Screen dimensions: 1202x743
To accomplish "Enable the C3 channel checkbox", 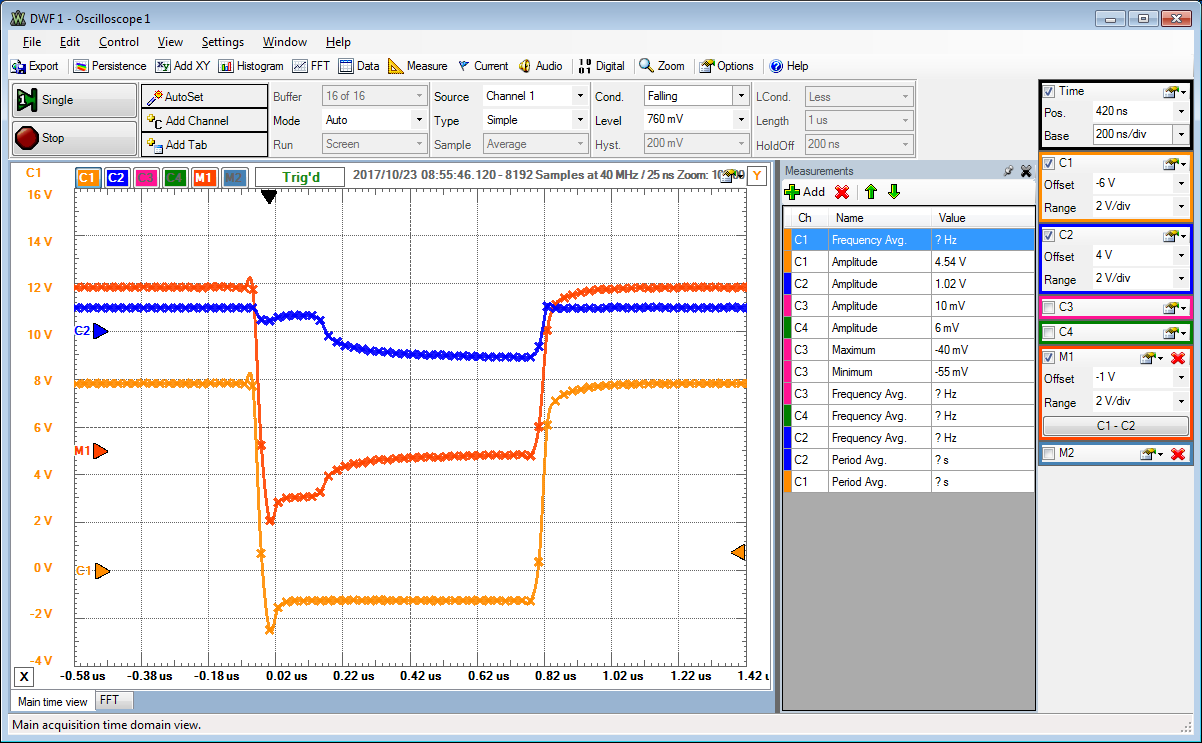I will [x=1049, y=307].
